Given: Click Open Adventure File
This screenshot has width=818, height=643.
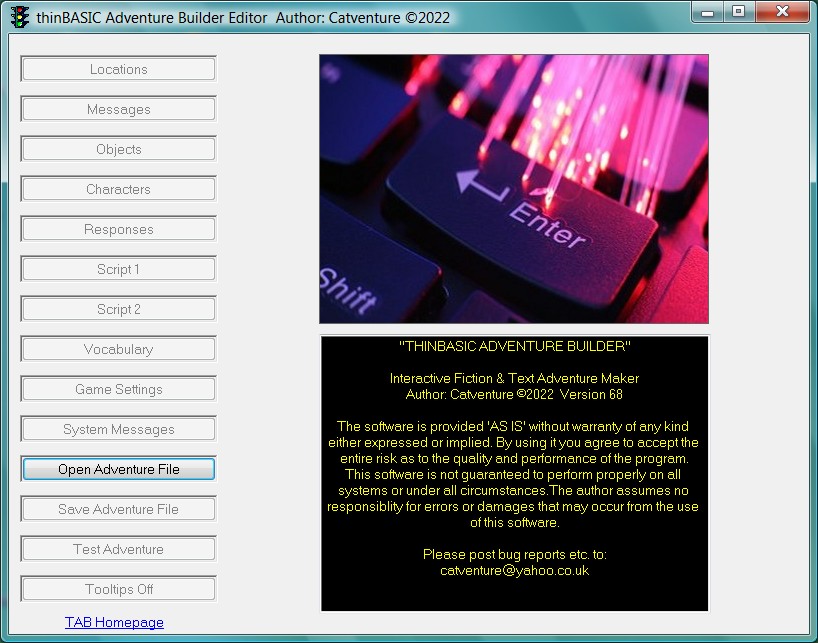Looking at the screenshot, I should click(118, 469).
